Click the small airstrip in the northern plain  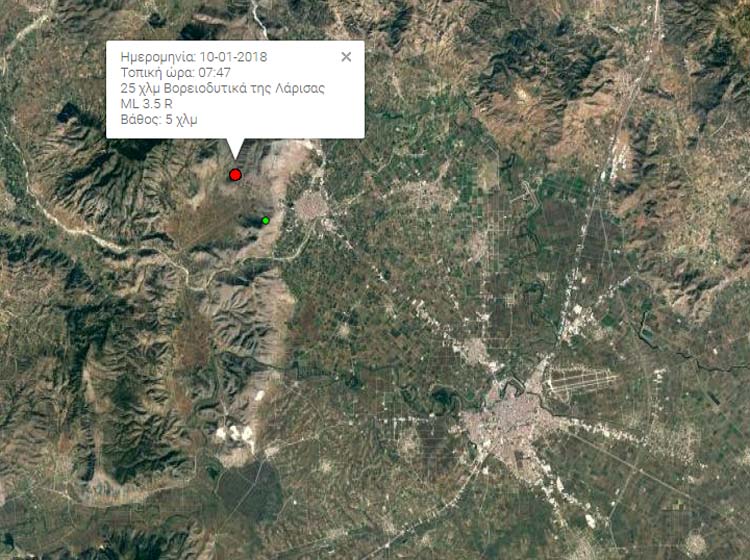(x=529, y=192)
